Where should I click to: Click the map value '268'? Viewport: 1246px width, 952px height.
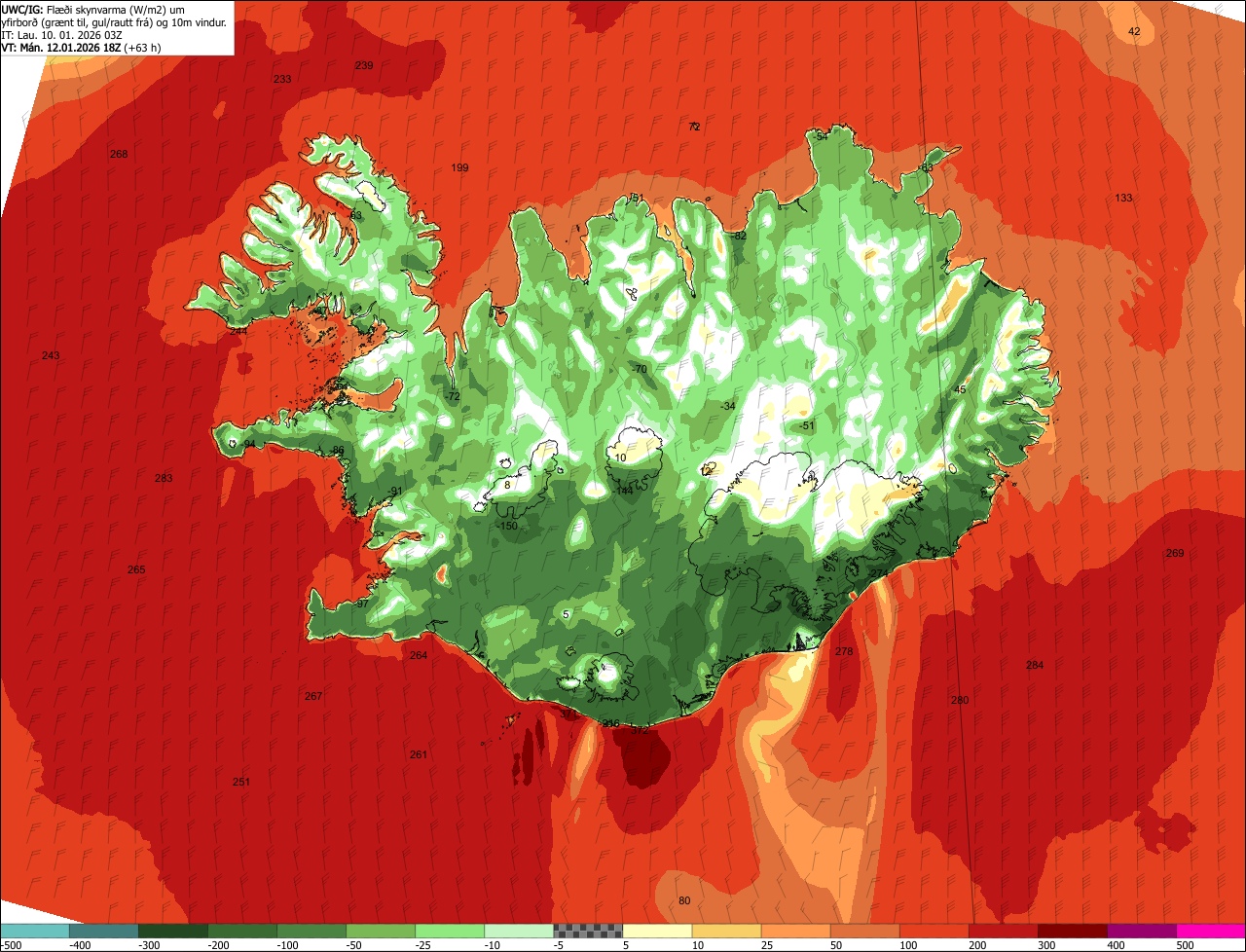pyautogui.click(x=119, y=154)
